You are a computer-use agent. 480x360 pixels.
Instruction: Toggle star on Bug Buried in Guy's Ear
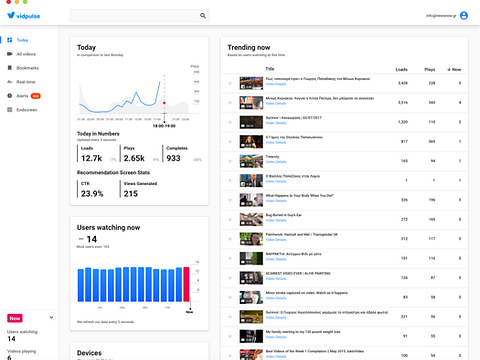pyautogui.click(x=230, y=220)
